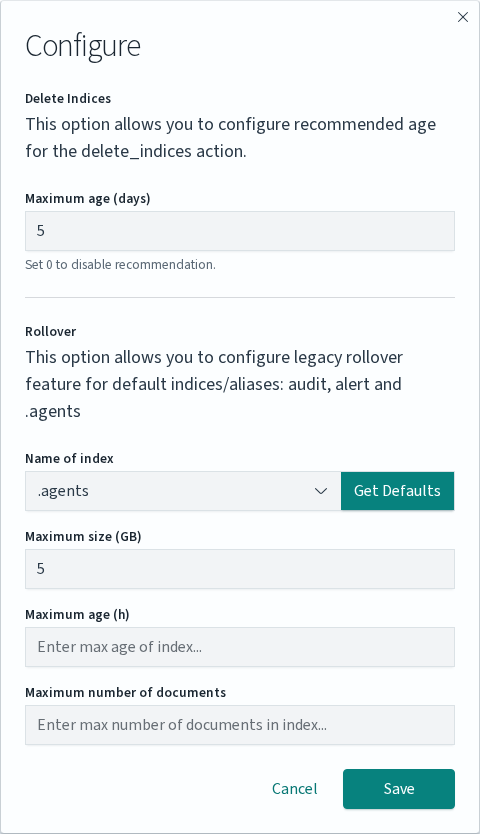Click the Configure heading text
This screenshot has width=480, height=834.
pyautogui.click(x=83, y=46)
